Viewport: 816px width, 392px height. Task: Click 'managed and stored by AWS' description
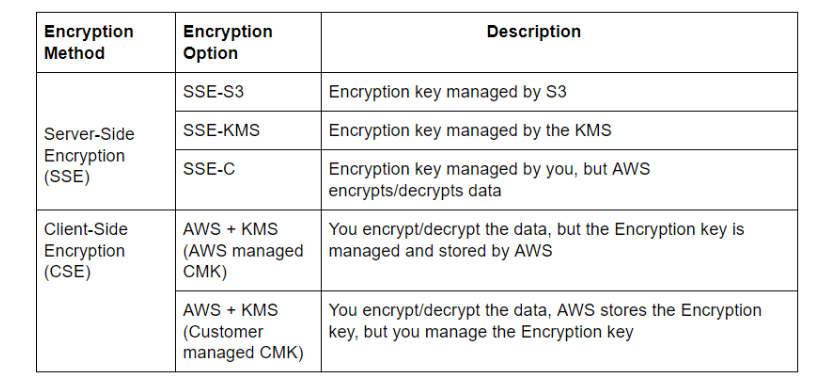[x=440, y=251]
